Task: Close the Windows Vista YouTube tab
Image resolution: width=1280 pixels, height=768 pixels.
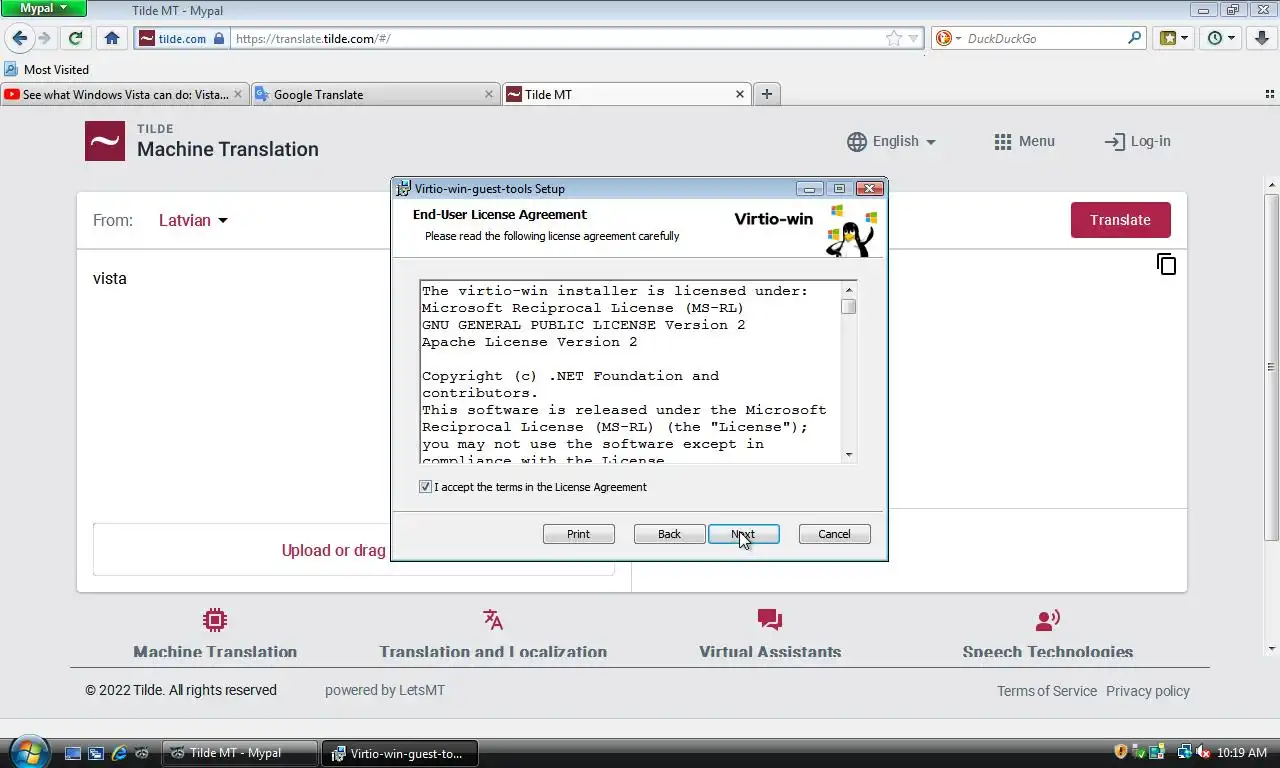Action: point(238,94)
